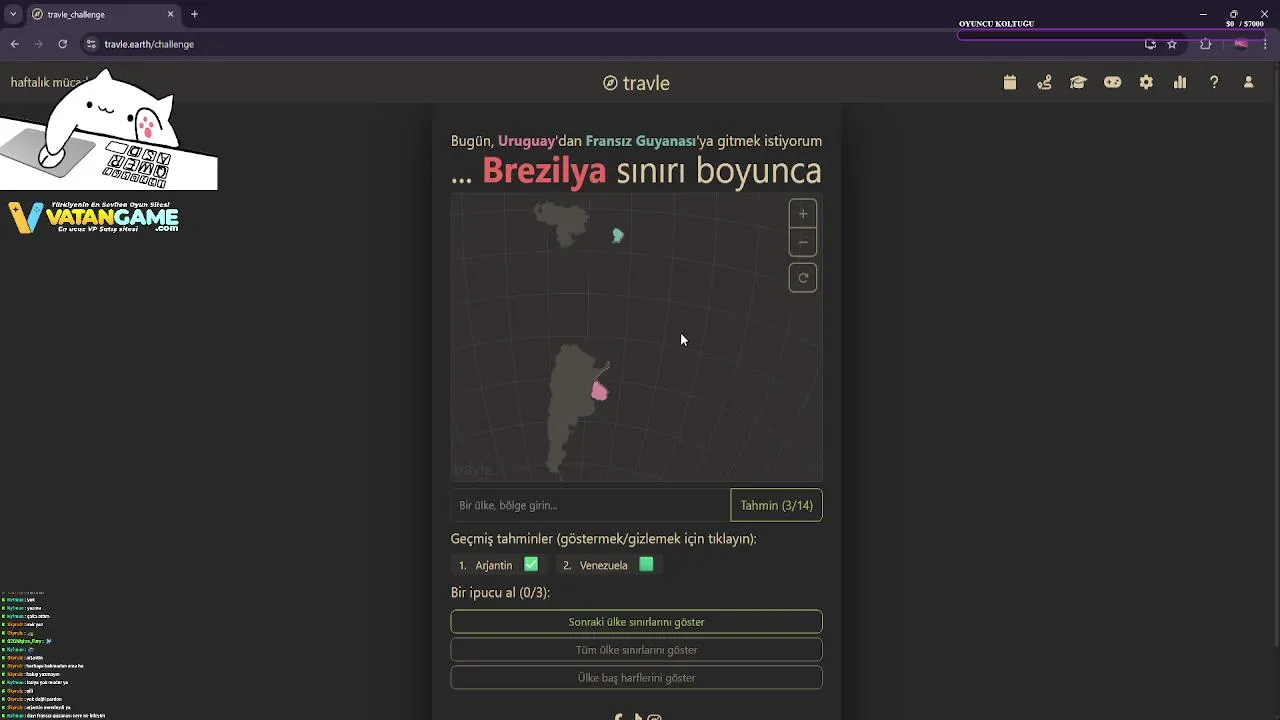
Task: Bookmark this page with the star
Action: (x=1172, y=44)
